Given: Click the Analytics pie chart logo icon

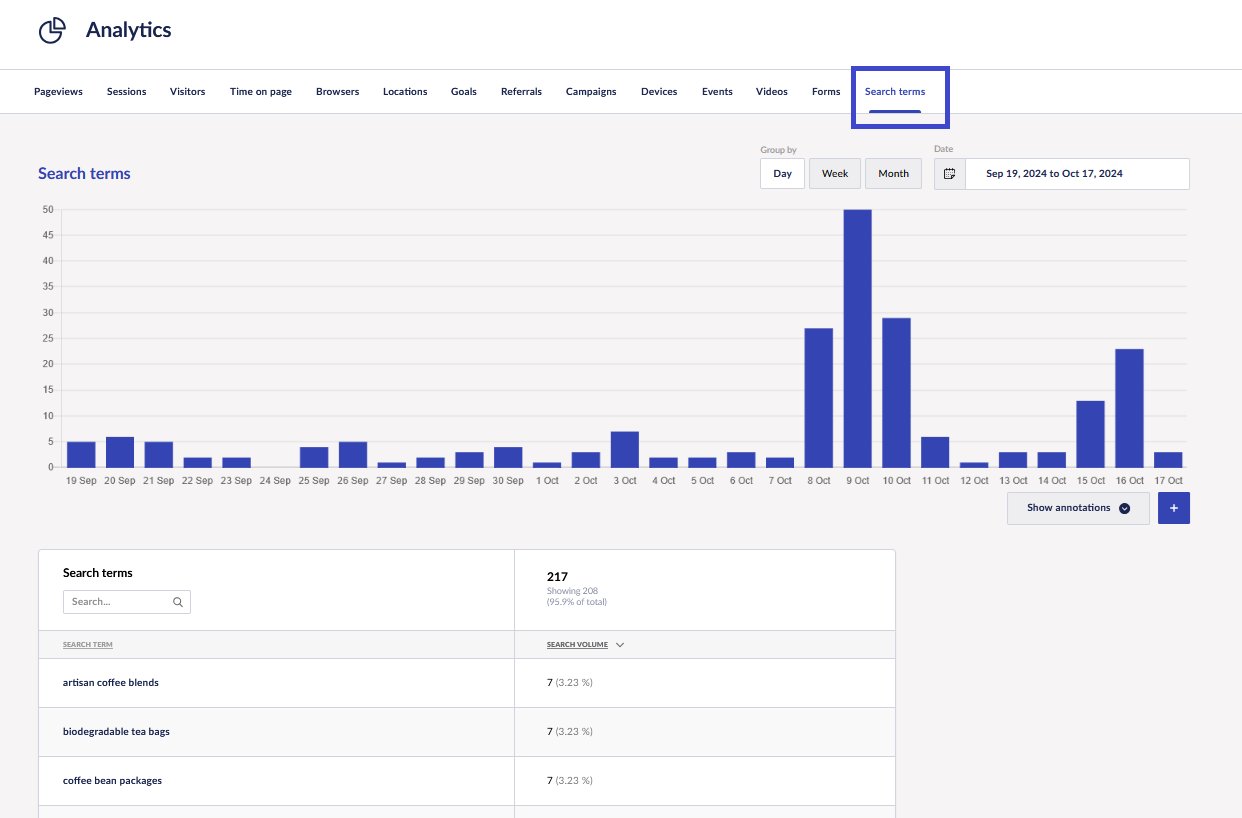Looking at the screenshot, I should pos(52,31).
